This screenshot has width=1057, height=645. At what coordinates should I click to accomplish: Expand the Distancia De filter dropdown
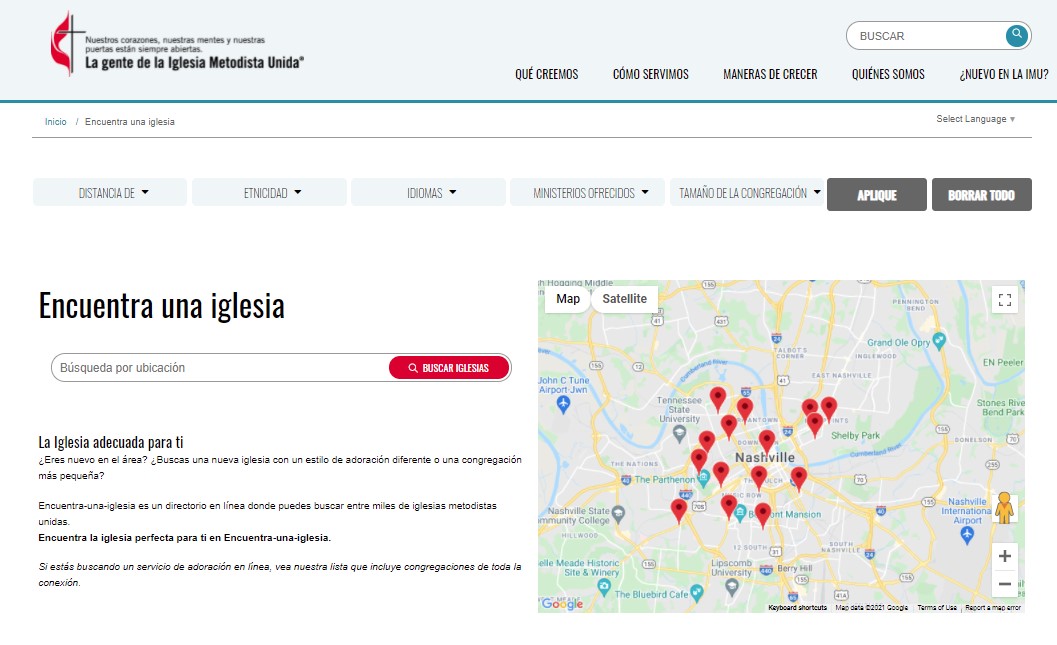pyautogui.click(x=111, y=193)
